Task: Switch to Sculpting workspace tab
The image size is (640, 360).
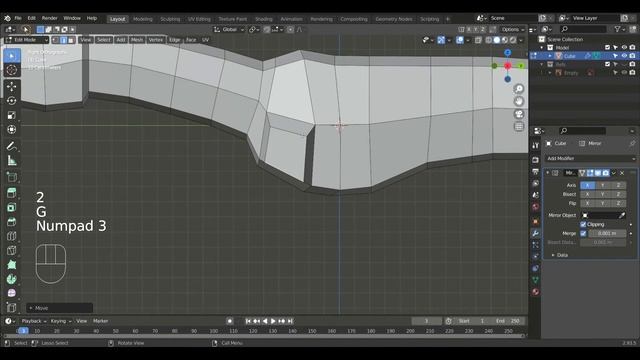Action: [x=170, y=19]
